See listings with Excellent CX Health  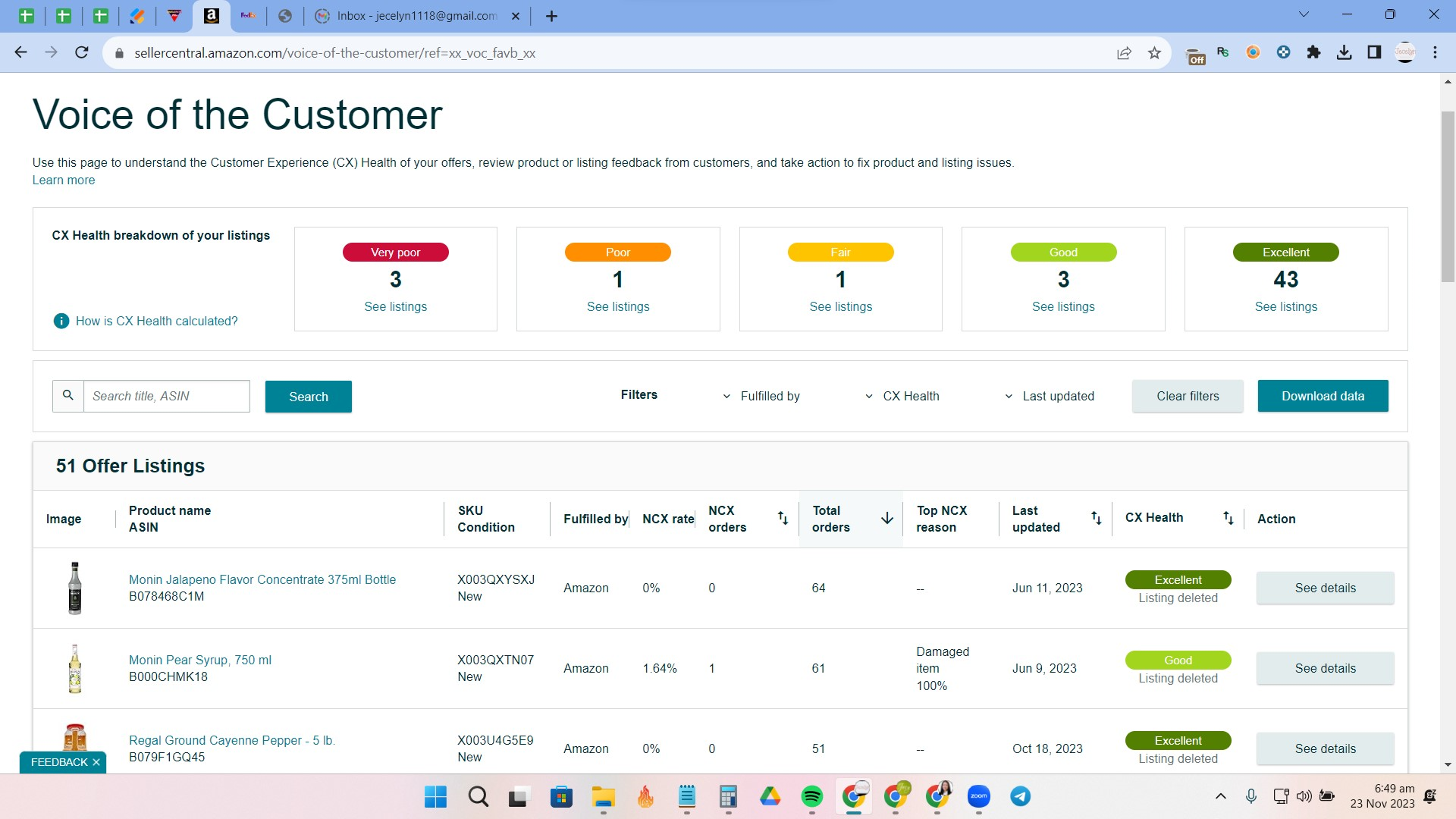(1286, 306)
